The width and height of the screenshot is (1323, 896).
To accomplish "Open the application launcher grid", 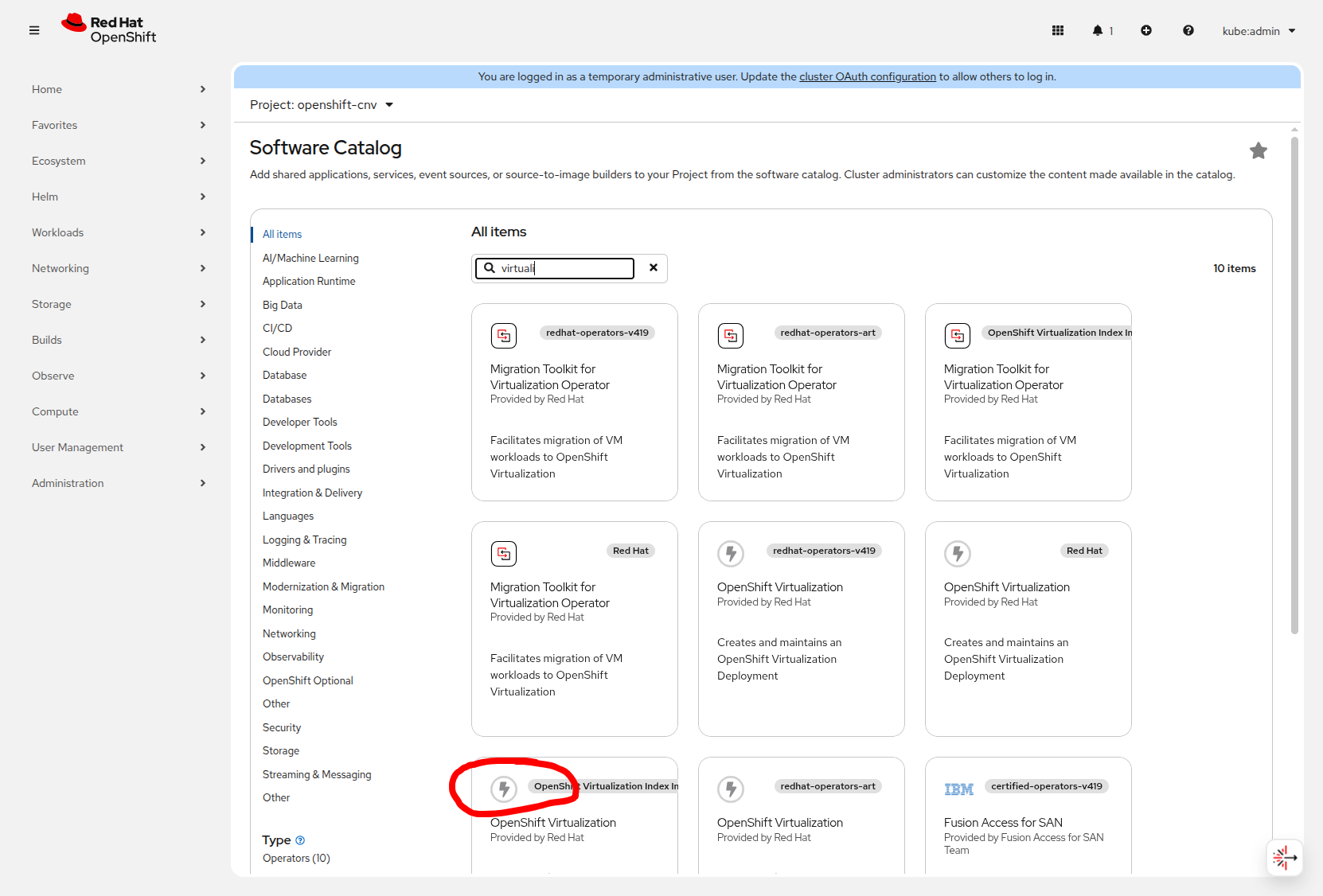I will tap(1058, 30).
